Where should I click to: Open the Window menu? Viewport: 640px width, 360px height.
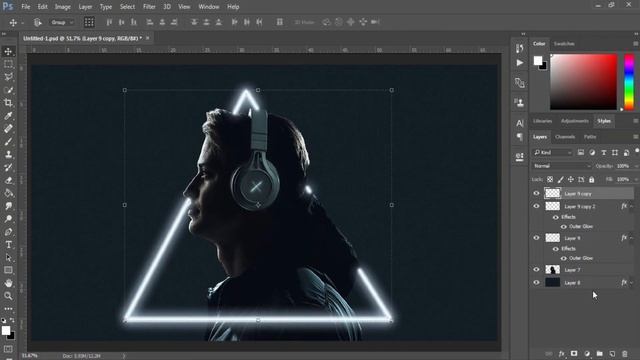(209, 7)
